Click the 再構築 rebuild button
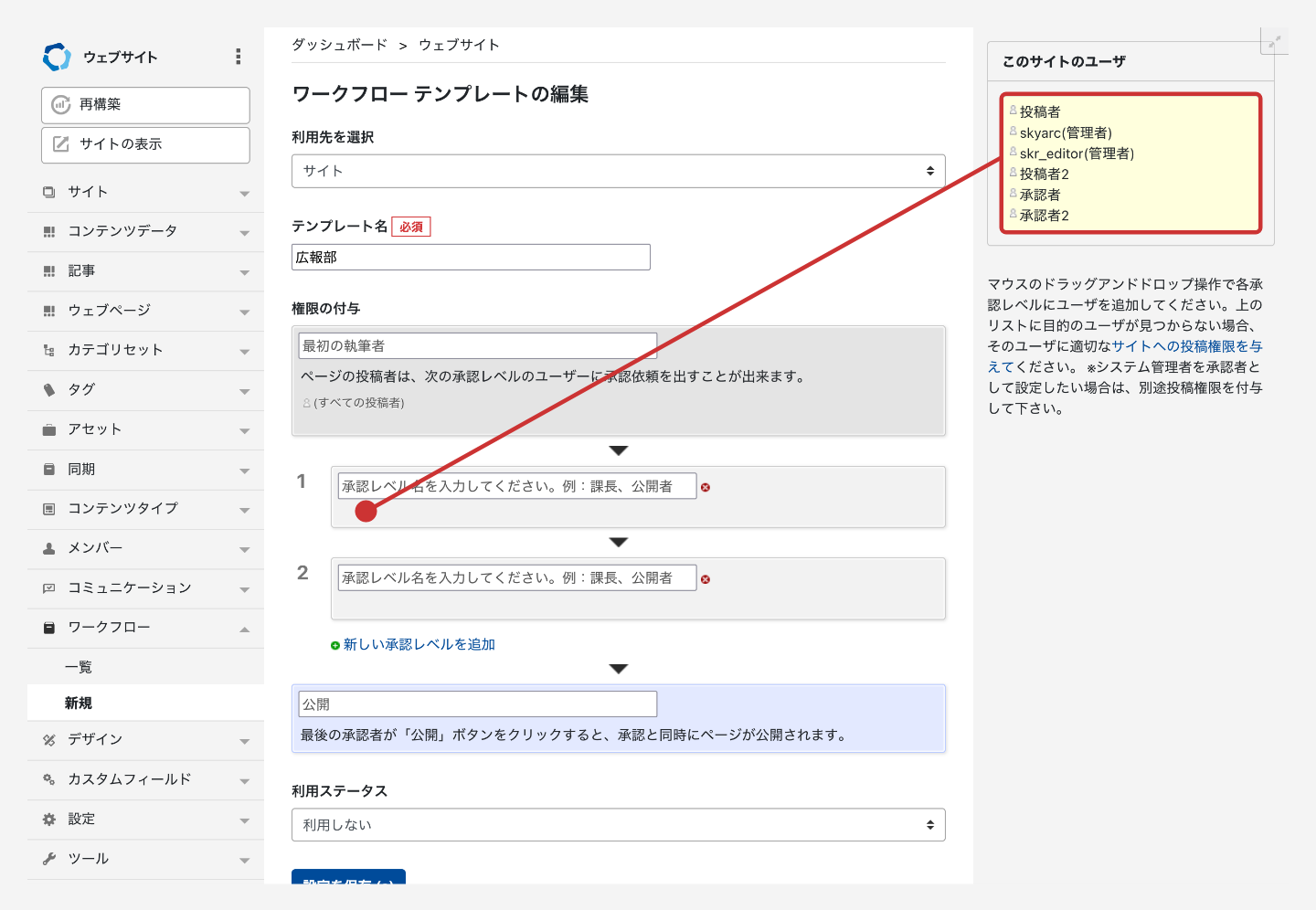 pyautogui.click(x=145, y=105)
